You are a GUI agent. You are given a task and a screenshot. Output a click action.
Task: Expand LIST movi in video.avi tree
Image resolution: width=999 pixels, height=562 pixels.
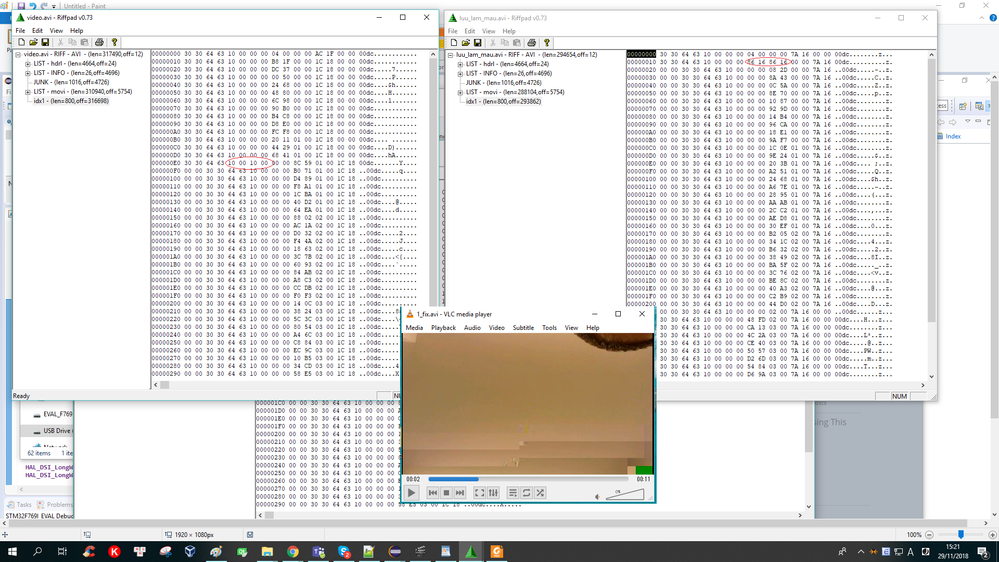click(x=27, y=92)
